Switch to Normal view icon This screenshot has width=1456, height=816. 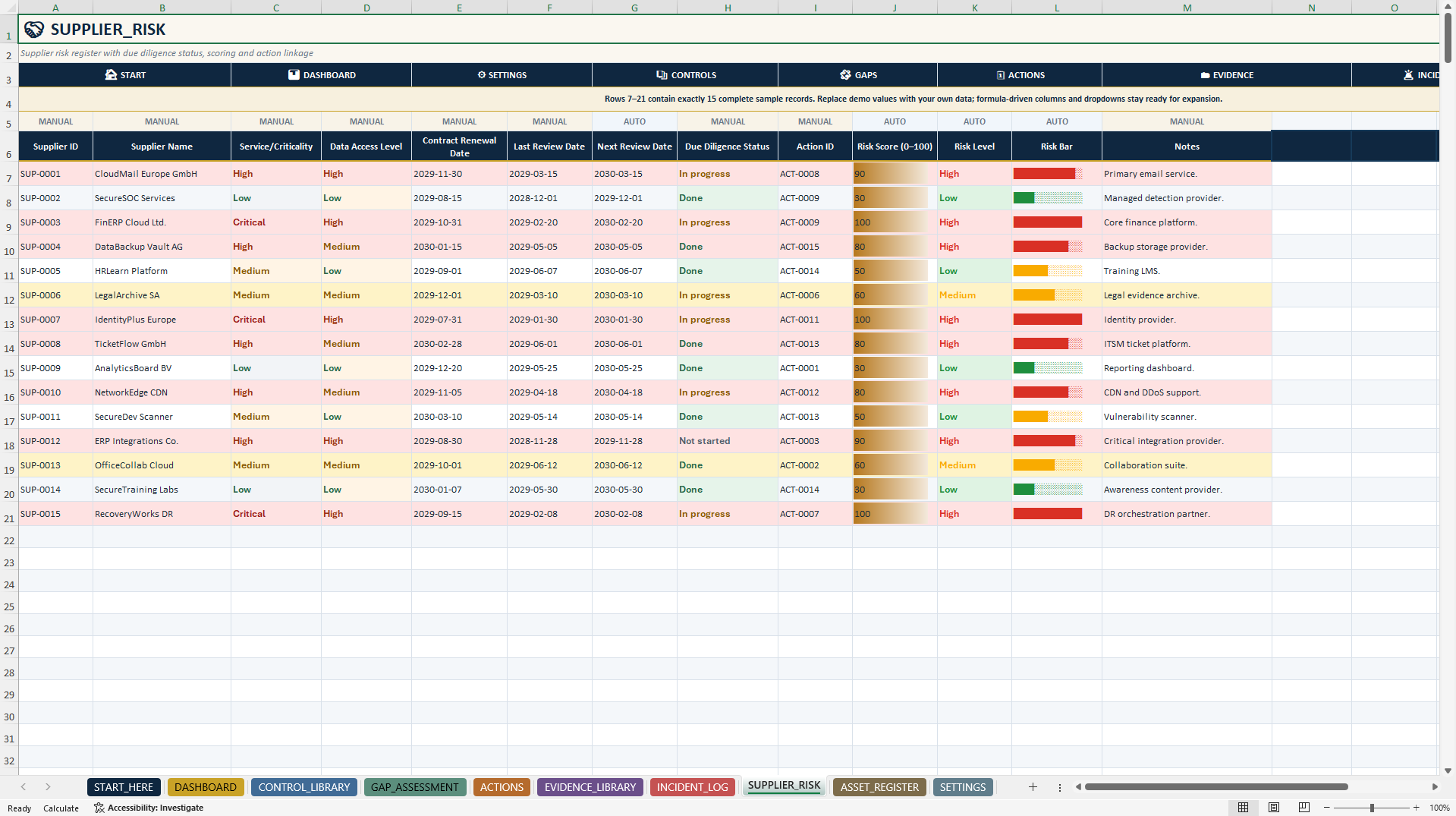(x=1243, y=808)
